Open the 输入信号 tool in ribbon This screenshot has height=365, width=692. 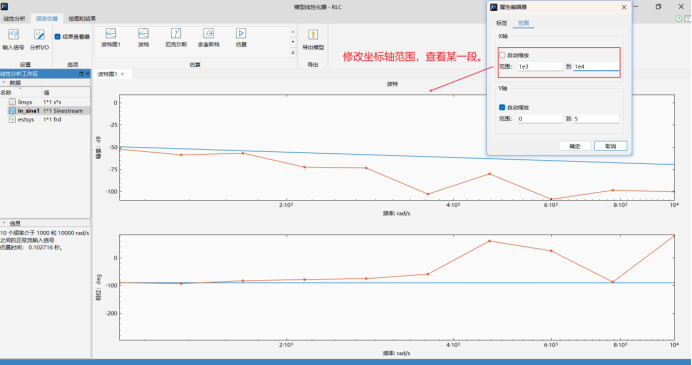coord(13,39)
